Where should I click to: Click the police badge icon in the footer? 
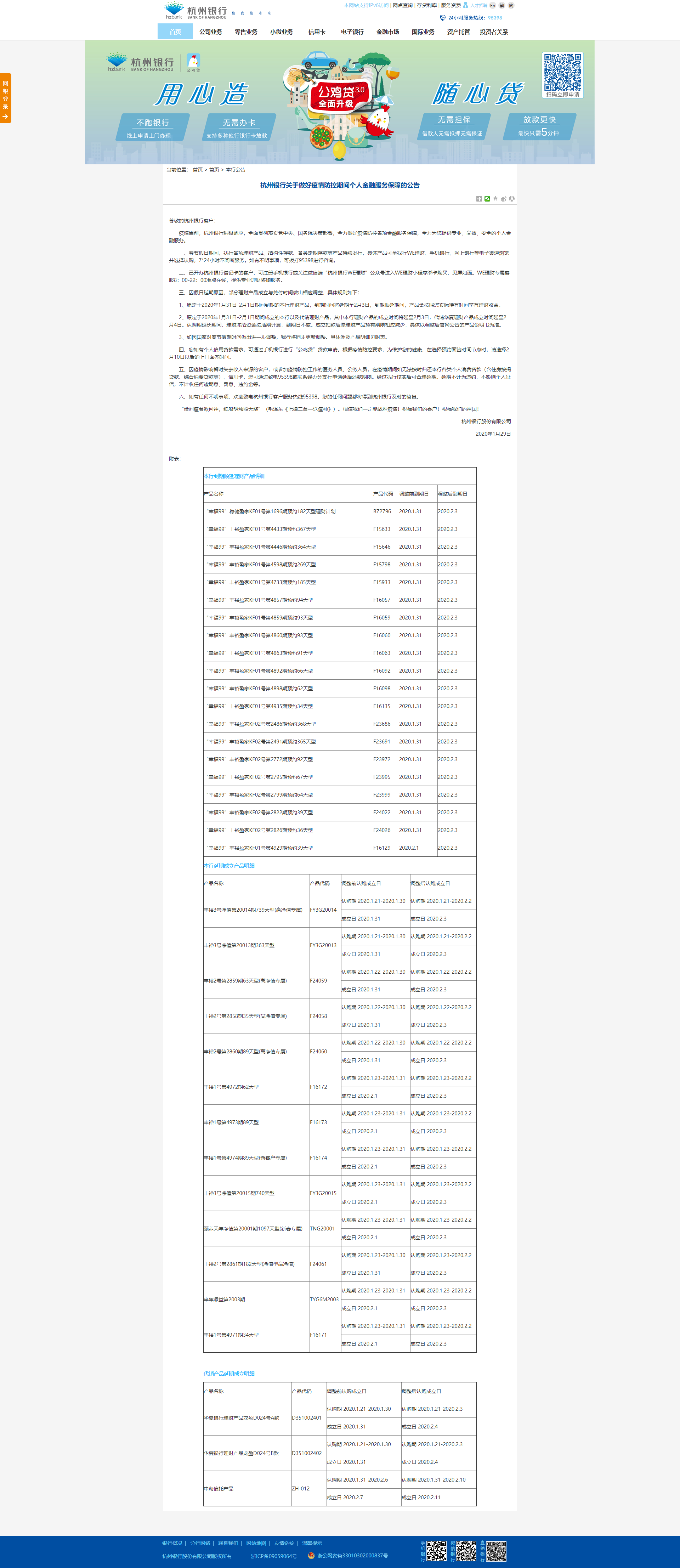(311, 1555)
